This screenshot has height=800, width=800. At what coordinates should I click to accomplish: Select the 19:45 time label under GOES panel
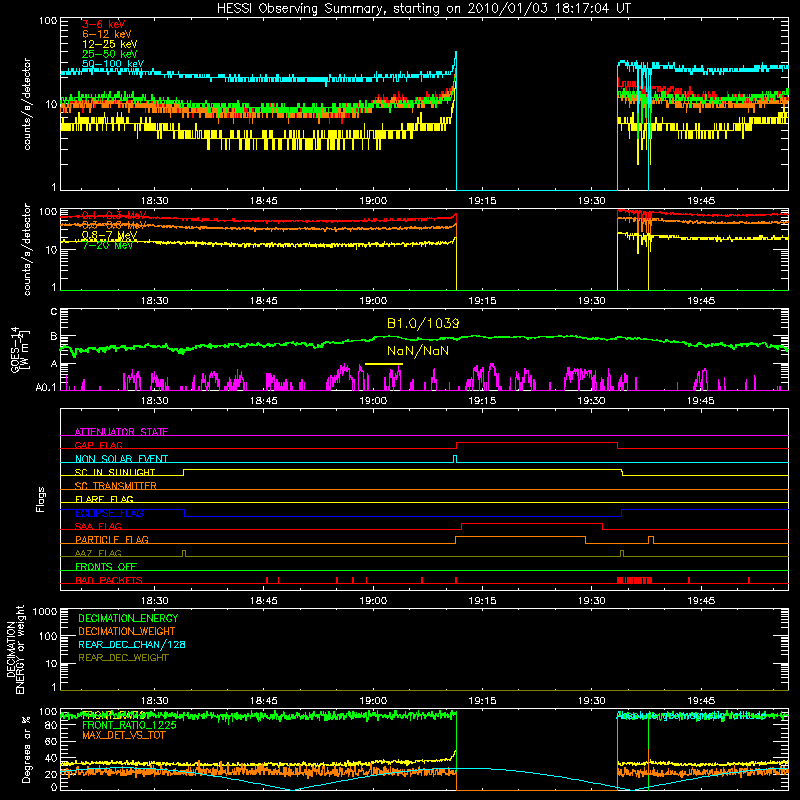(x=701, y=401)
